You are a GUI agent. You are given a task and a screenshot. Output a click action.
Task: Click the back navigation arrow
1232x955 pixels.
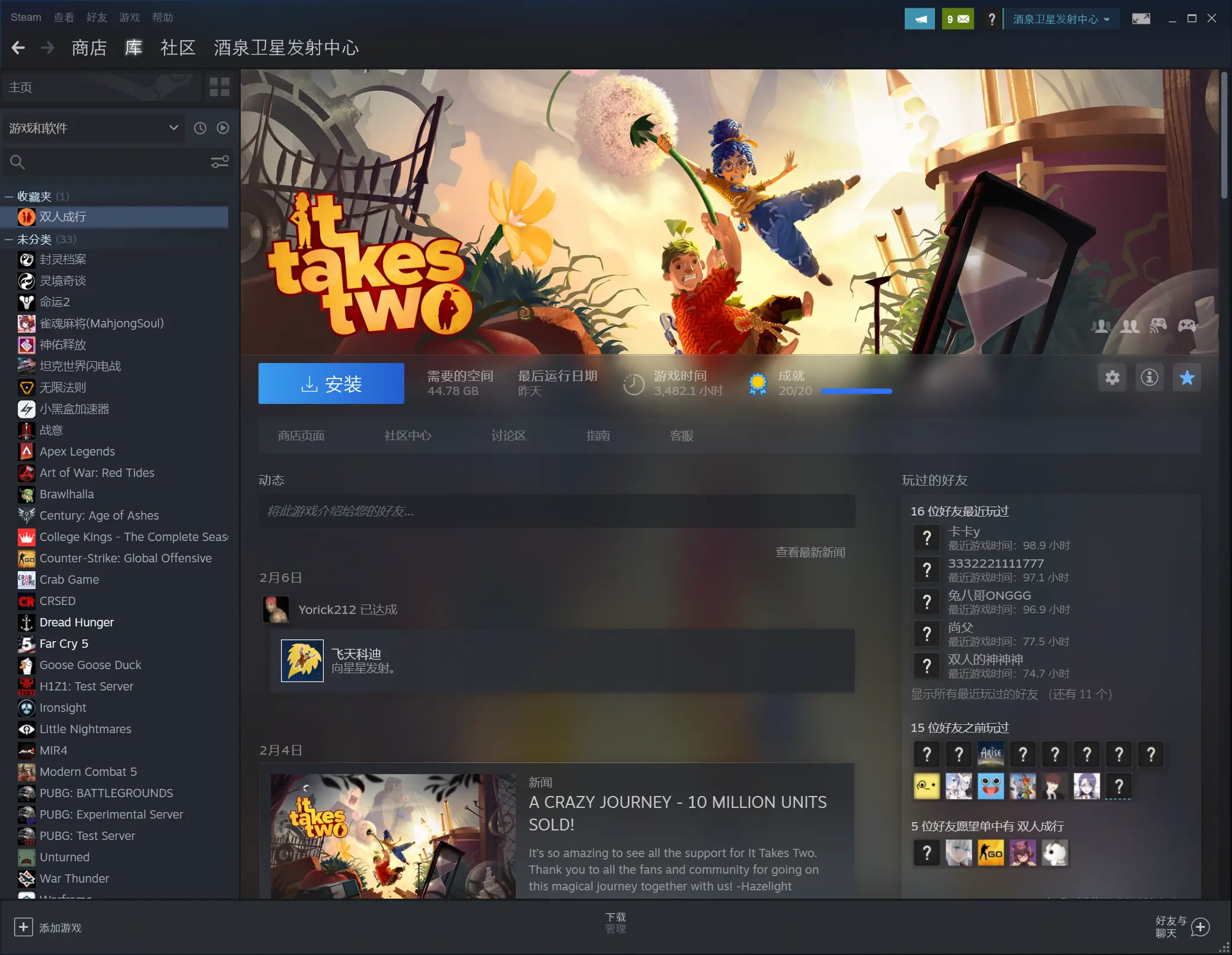(18, 47)
